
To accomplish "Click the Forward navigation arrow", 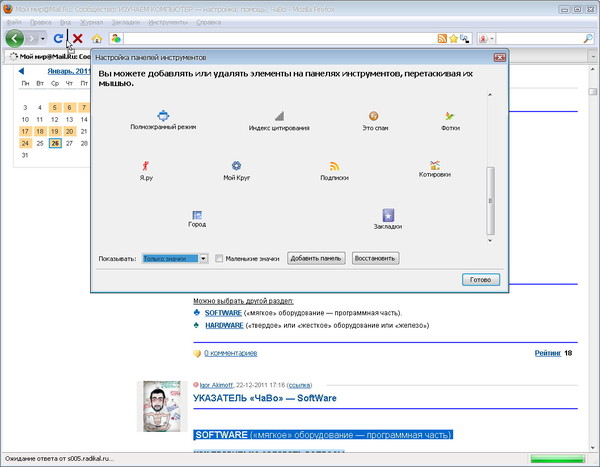I will pyautogui.click(x=32, y=39).
